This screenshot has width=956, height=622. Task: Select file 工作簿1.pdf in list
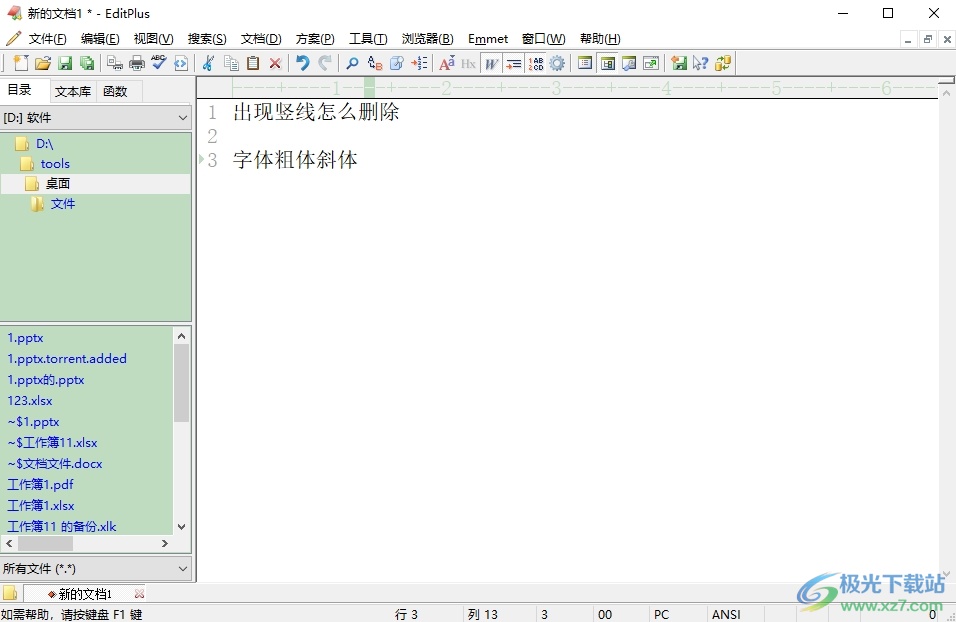click(40, 484)
